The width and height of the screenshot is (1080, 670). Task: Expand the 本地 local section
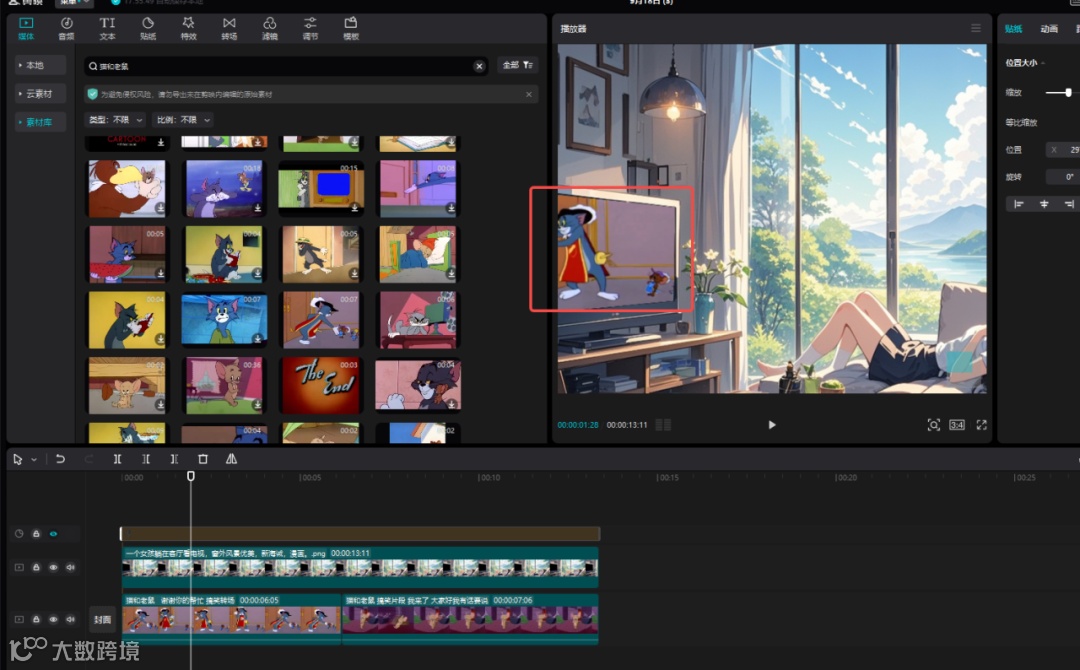click(40, 65)
